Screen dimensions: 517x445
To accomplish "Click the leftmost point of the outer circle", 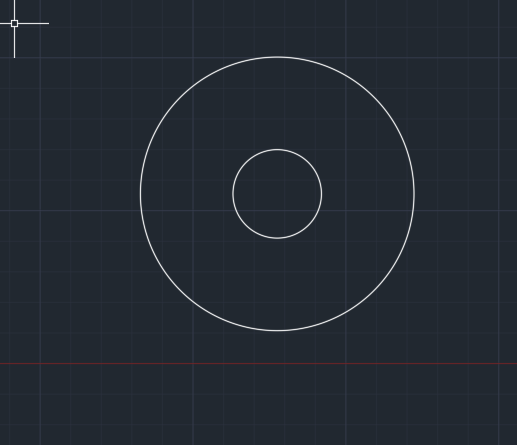I will coord(140,194).
